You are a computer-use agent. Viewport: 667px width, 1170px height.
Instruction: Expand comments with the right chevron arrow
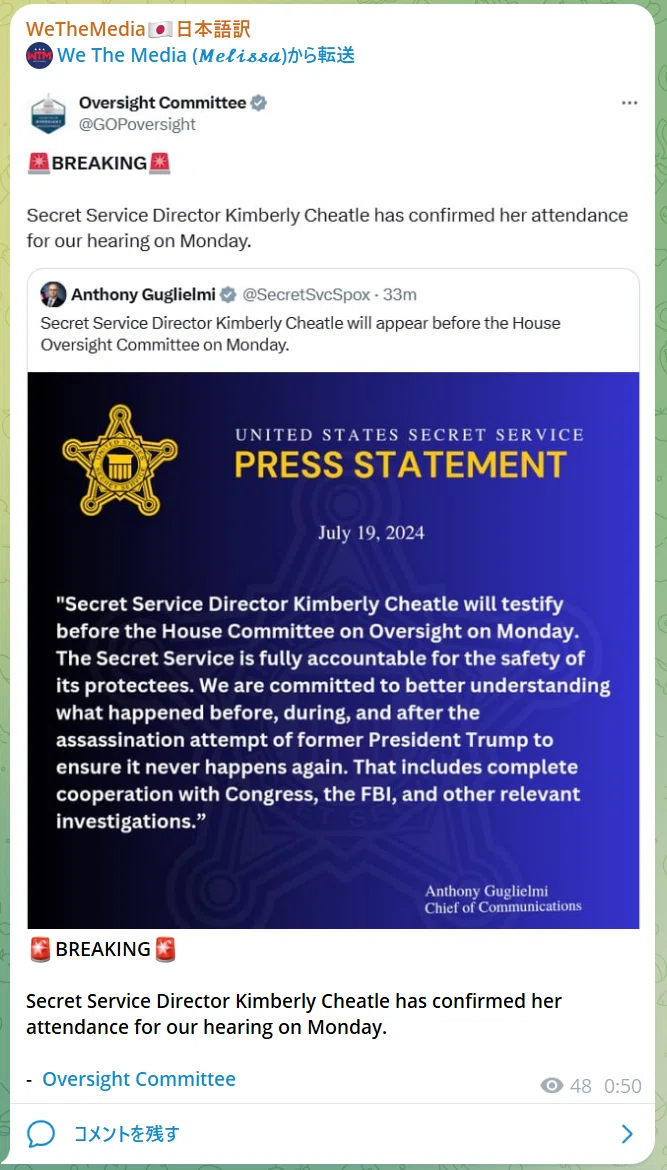tap(627, 1134)
